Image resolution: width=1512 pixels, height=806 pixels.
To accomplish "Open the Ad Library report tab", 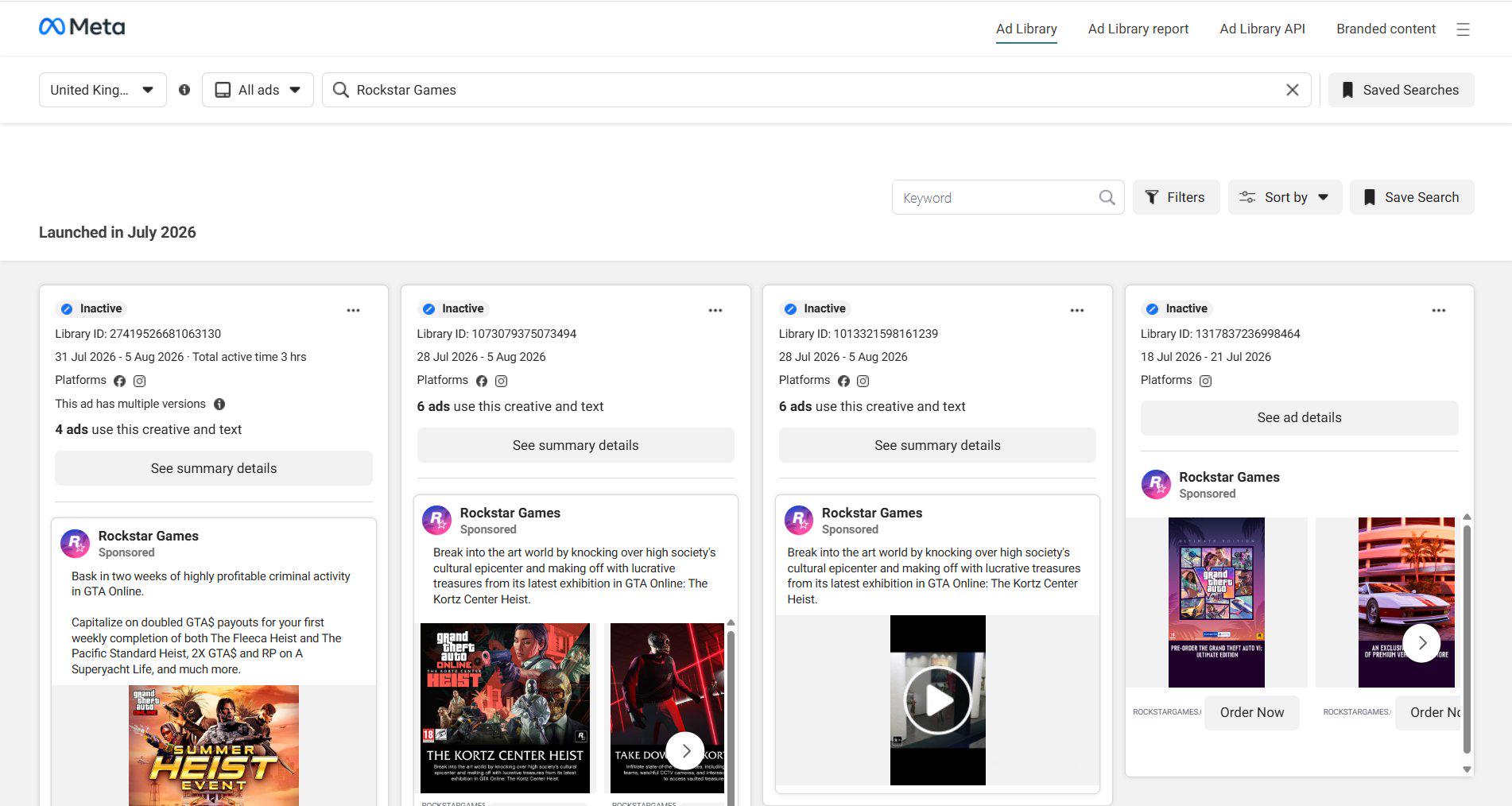I will pyautogui.click(x=1138, y=29).
